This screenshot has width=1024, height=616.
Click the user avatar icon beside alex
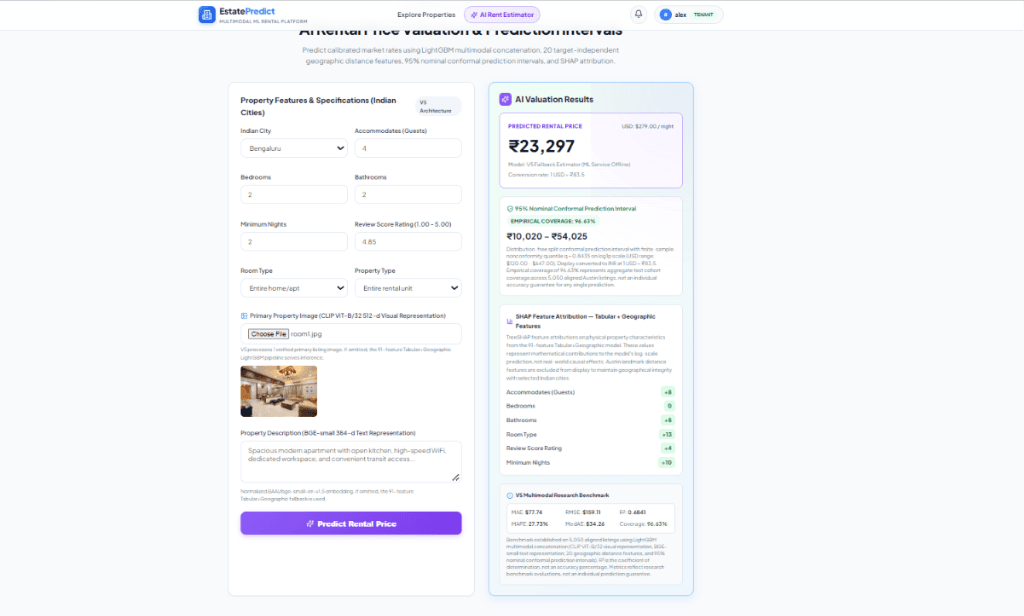665,14
